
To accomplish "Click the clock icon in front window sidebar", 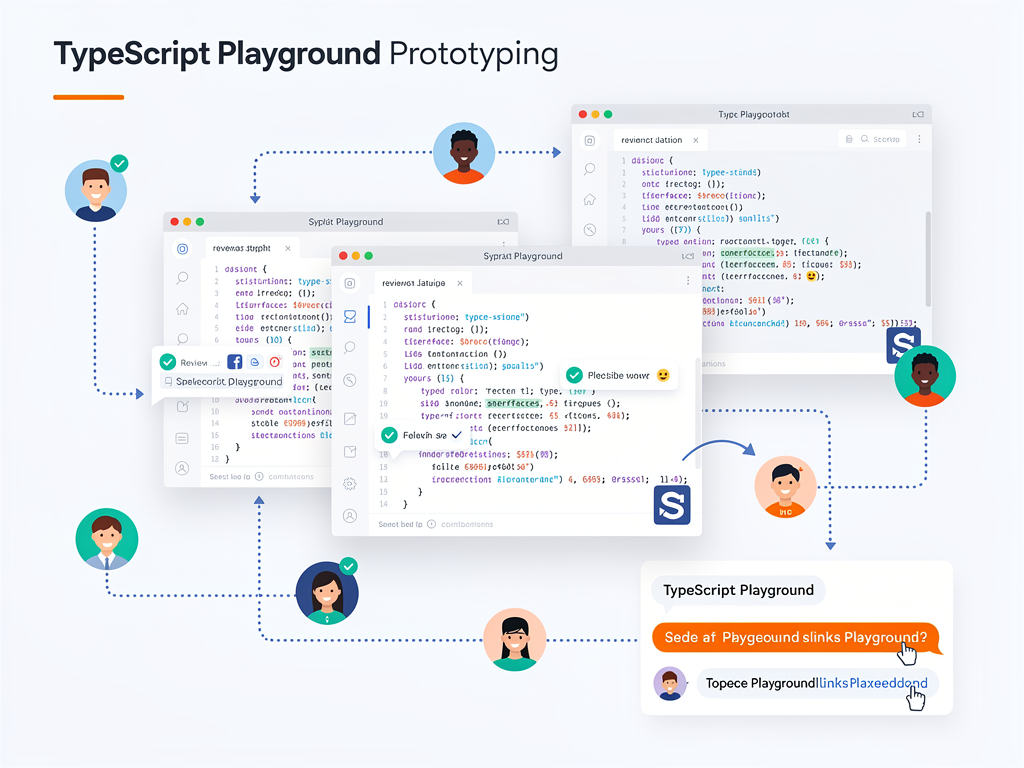I will [x=350, y=380].
